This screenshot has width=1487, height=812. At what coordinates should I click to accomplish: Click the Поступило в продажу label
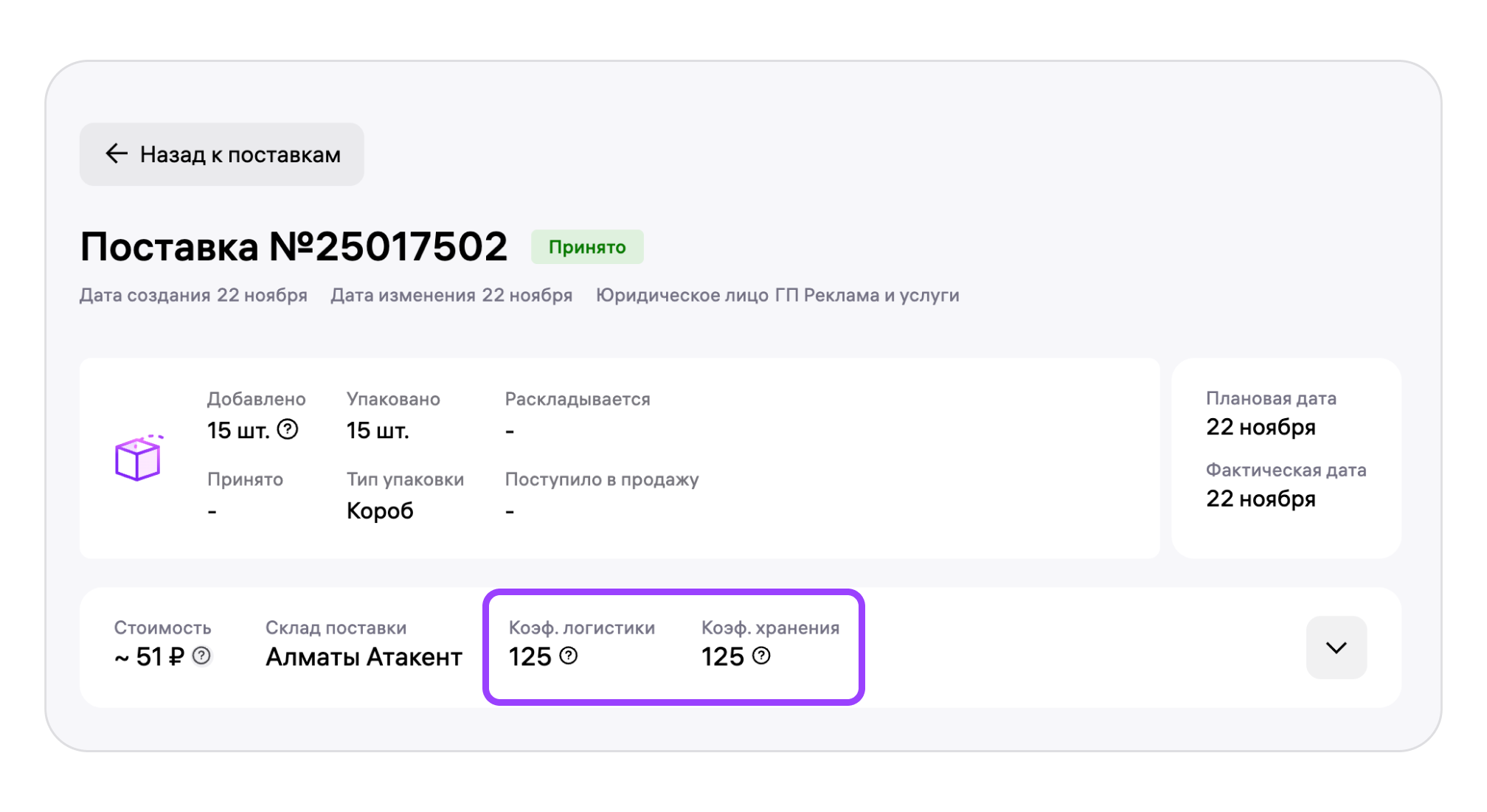coord(602,479)
